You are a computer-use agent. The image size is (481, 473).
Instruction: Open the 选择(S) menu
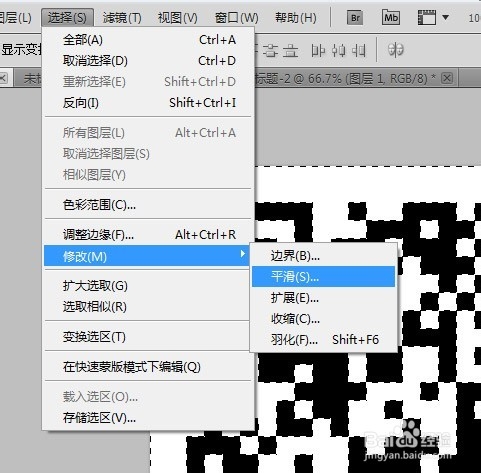pos(67,18)
